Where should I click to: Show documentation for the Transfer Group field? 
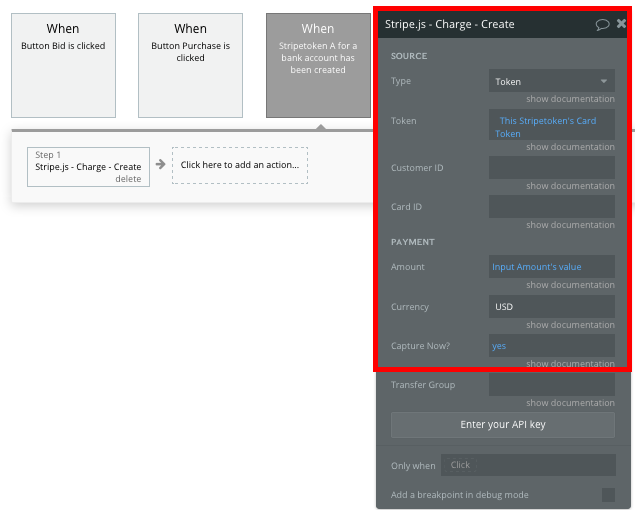click(570, 403)
